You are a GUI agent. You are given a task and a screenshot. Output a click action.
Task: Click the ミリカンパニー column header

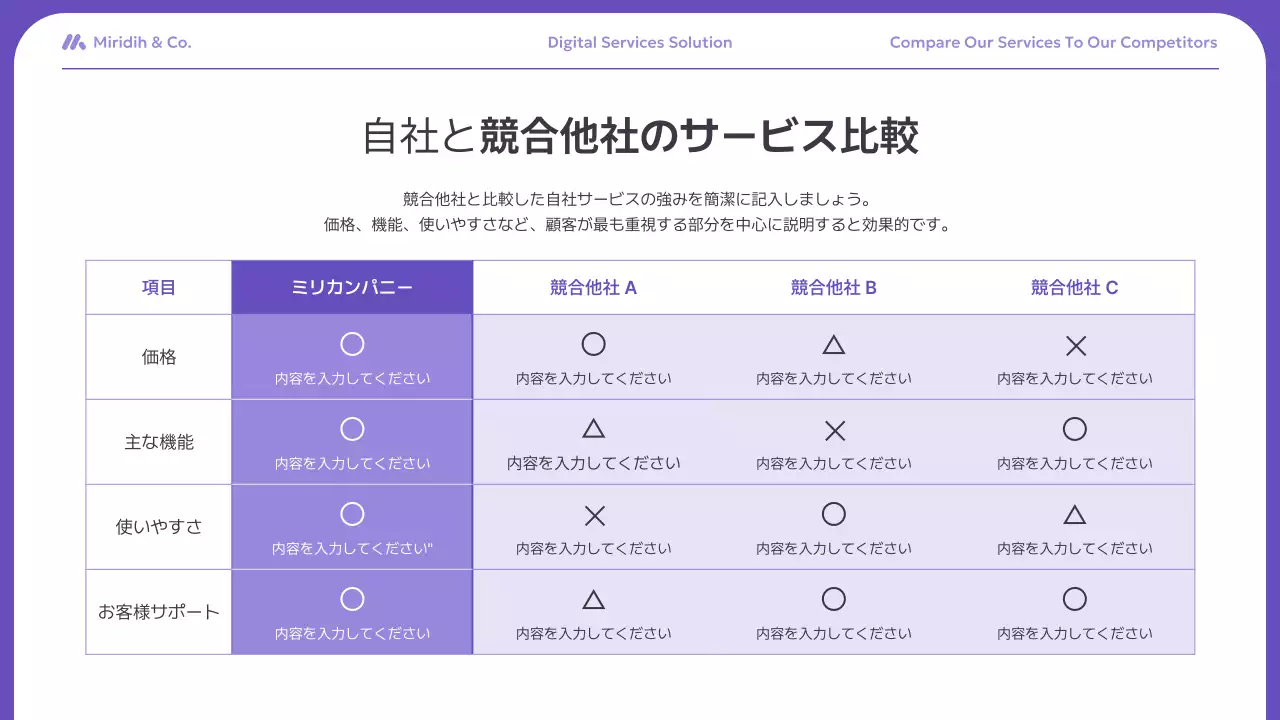click(x=352, y=287)
